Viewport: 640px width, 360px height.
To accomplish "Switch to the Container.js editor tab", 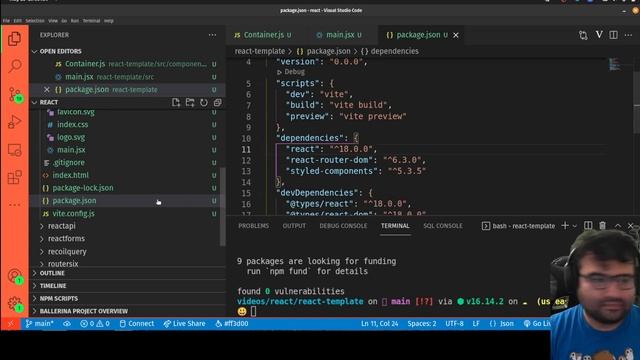I will click(264, 35).
